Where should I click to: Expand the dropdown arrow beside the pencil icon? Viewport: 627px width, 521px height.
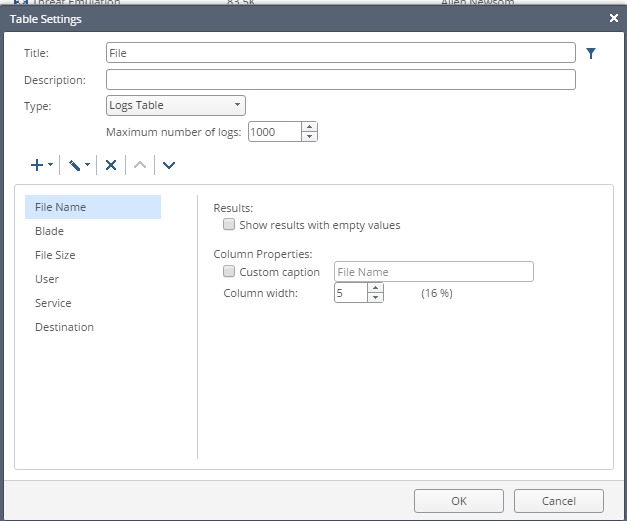(x=87, y=164)
